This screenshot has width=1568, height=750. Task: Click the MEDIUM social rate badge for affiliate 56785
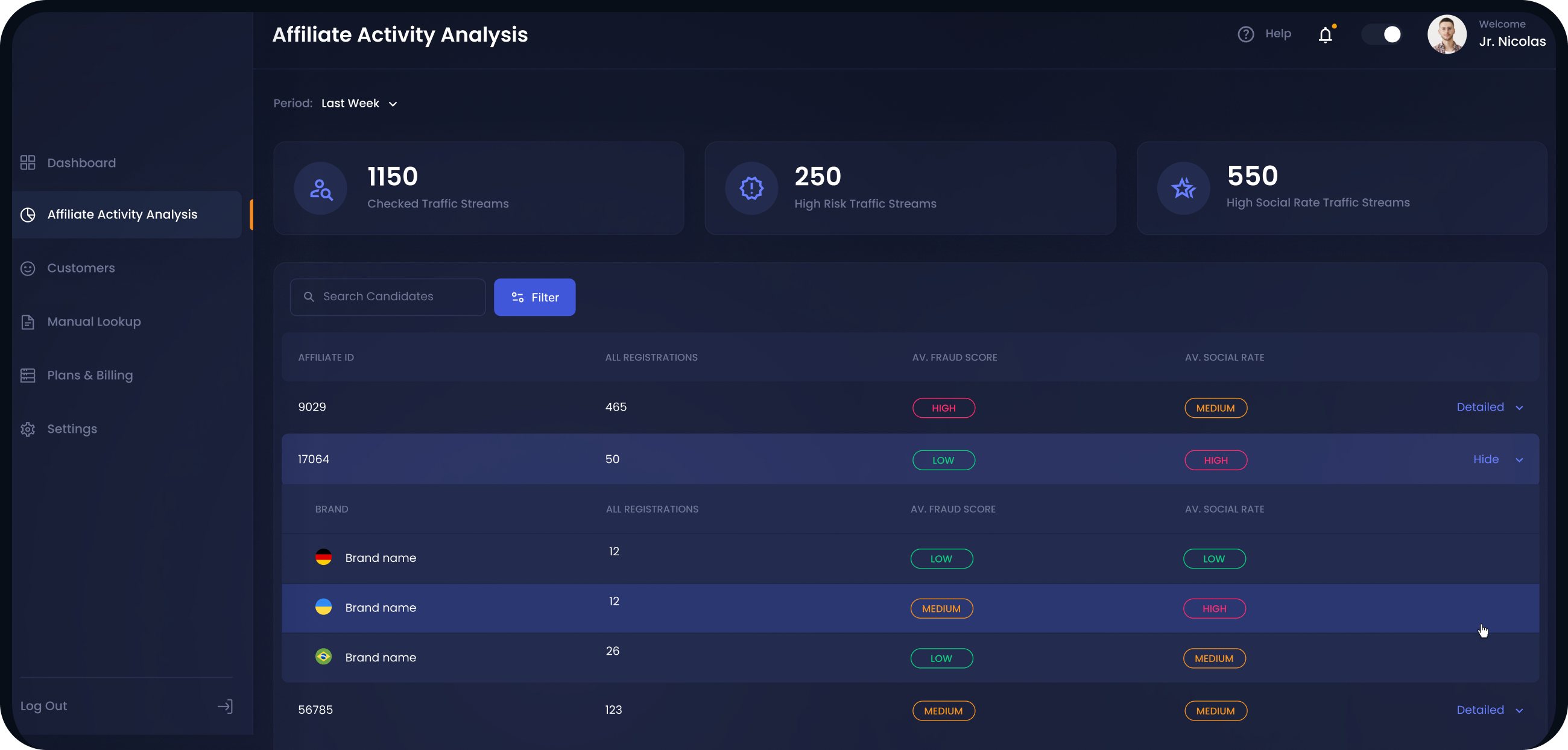tap(1216, 710)
